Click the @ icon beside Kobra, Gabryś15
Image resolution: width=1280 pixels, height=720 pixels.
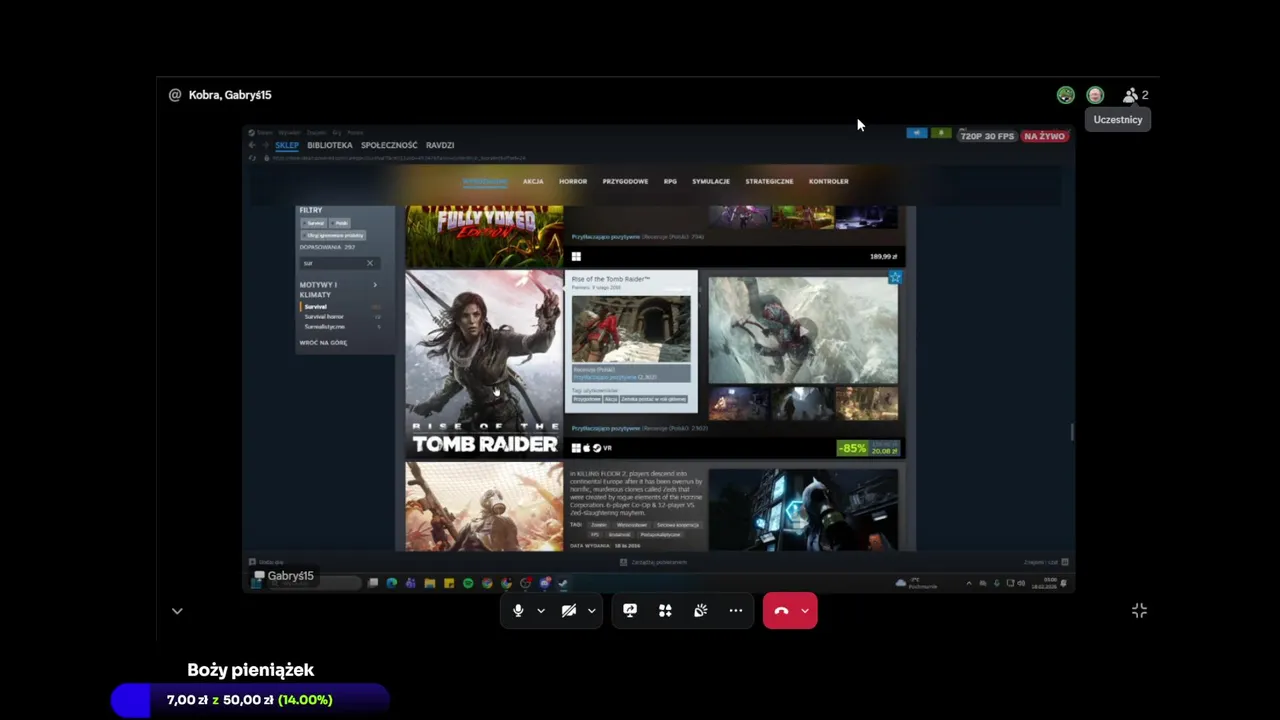[175, 95]
